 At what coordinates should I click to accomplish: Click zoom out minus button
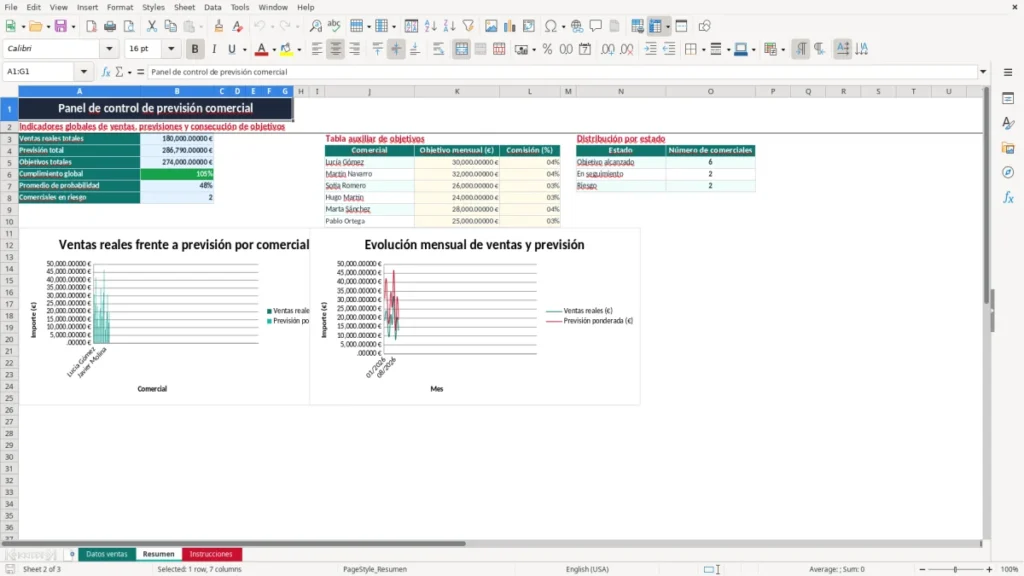(x=922, y=569)
